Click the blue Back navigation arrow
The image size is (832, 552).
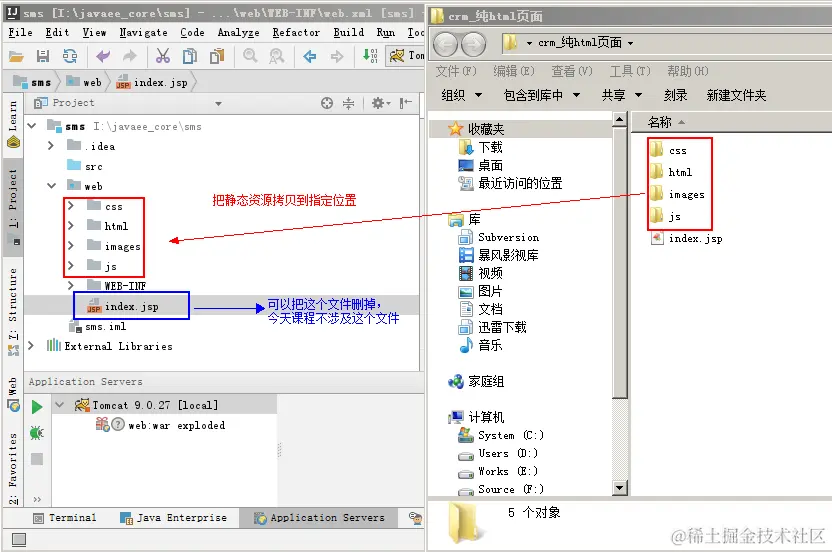pos(310,56)
